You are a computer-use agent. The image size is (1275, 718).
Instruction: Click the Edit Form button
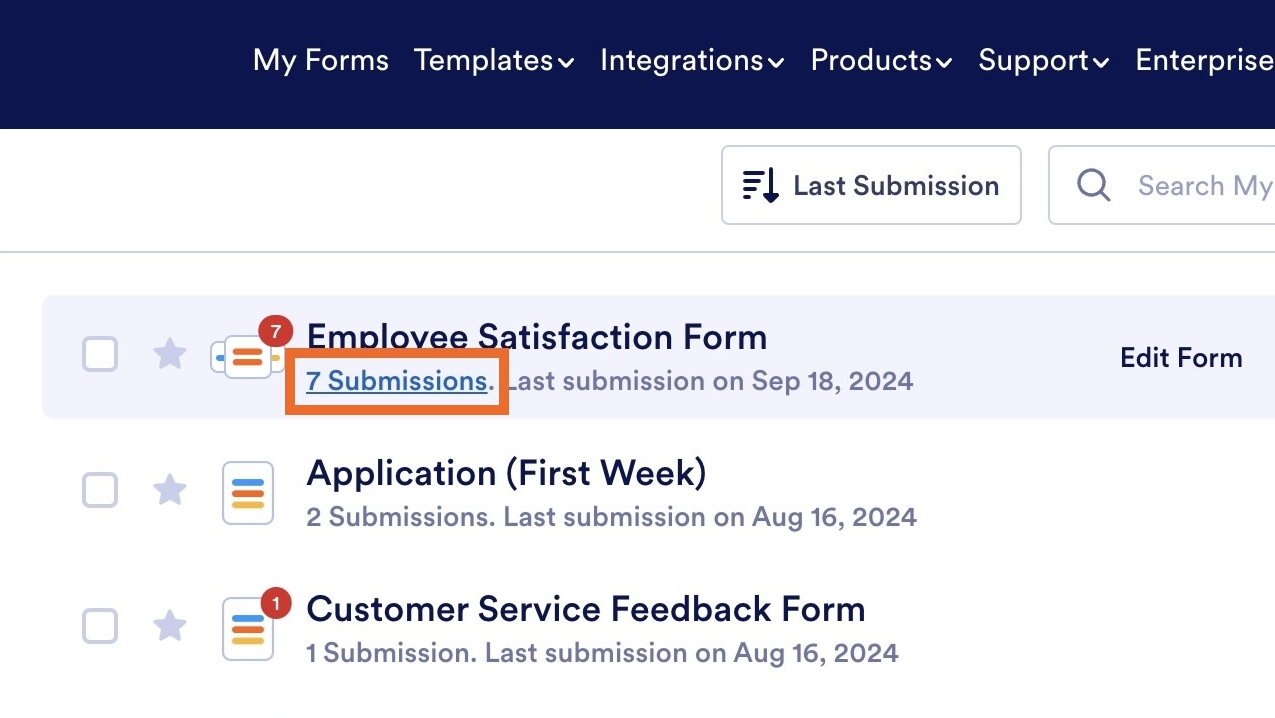pos(1181,358)
